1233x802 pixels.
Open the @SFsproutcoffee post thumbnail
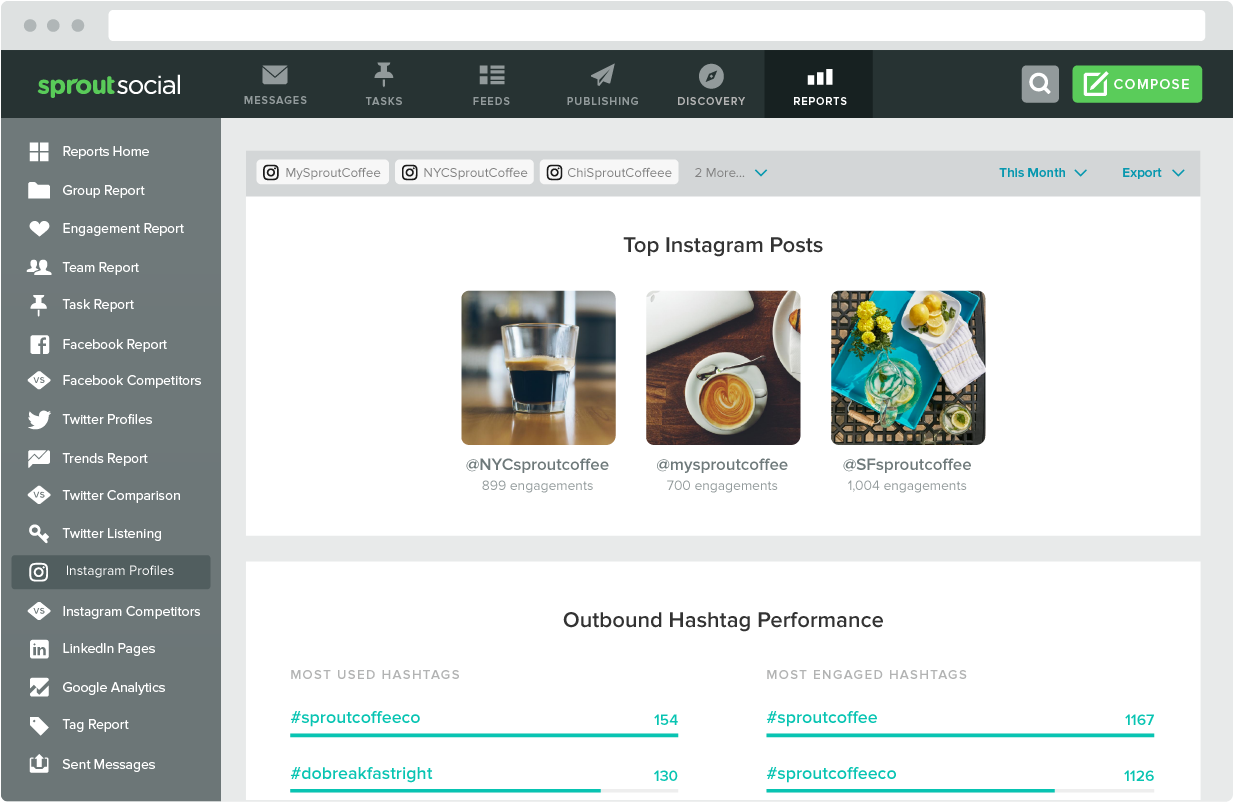[908, 368]
